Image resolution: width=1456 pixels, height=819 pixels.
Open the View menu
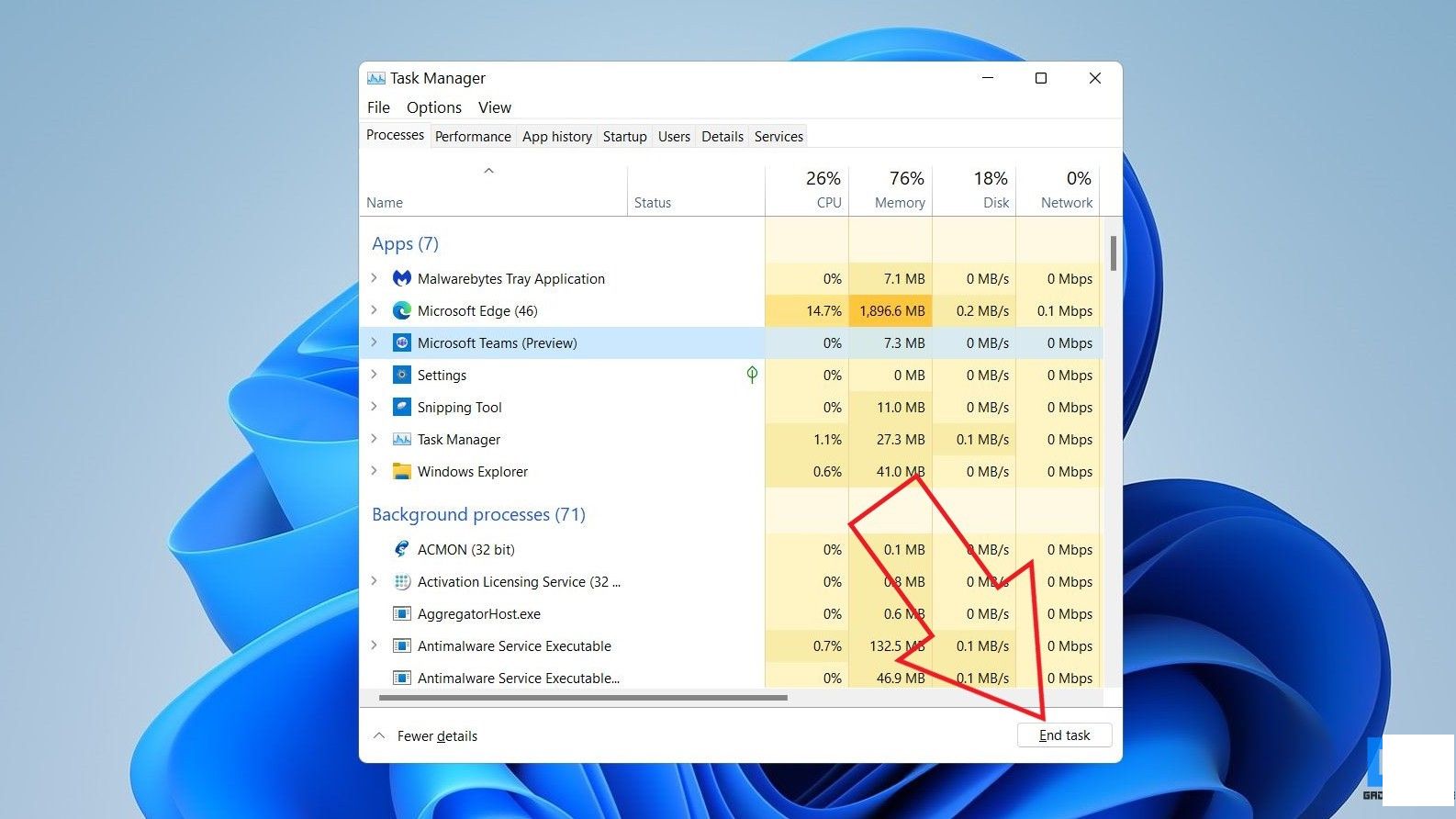494,107
